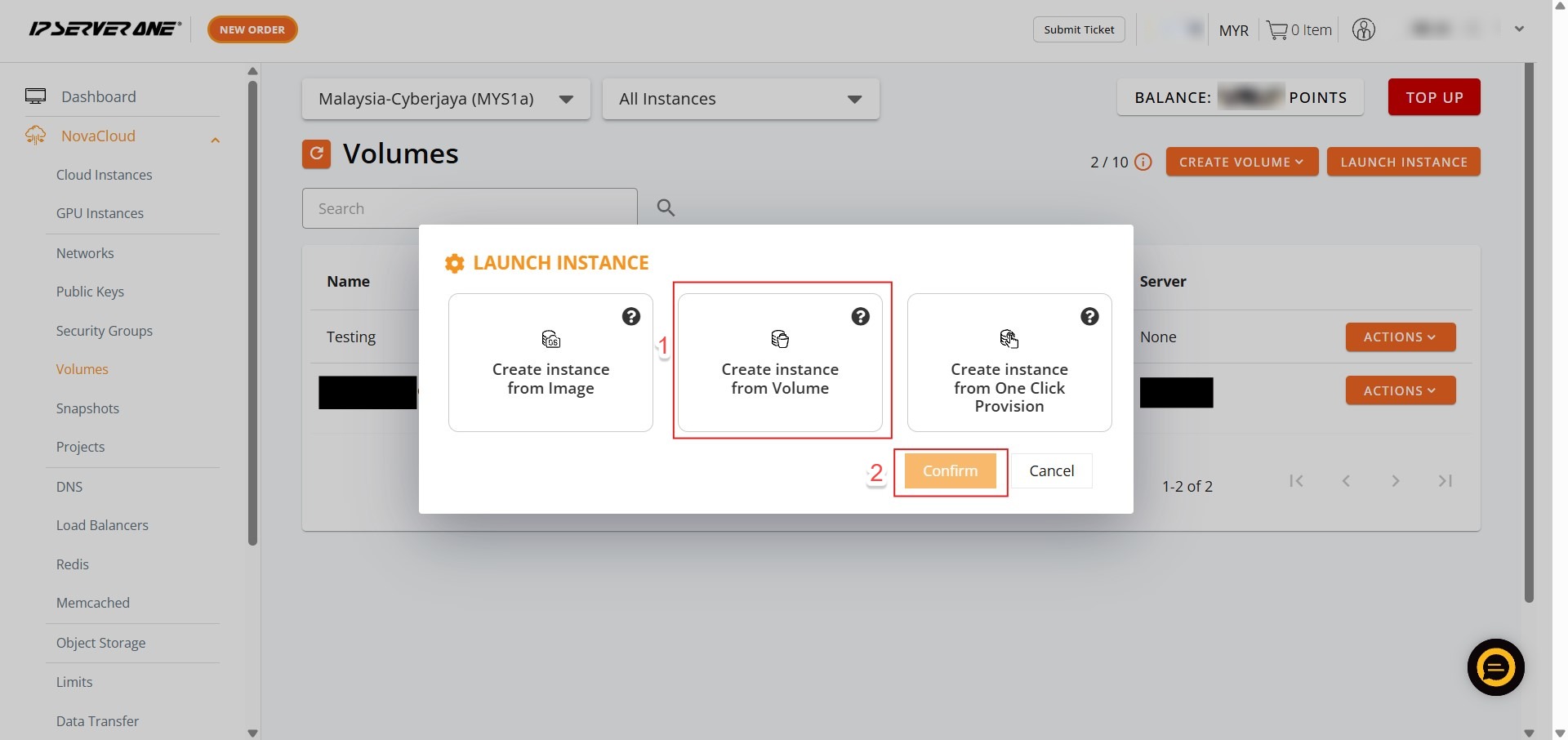Select Create instance from Image option

550,363
